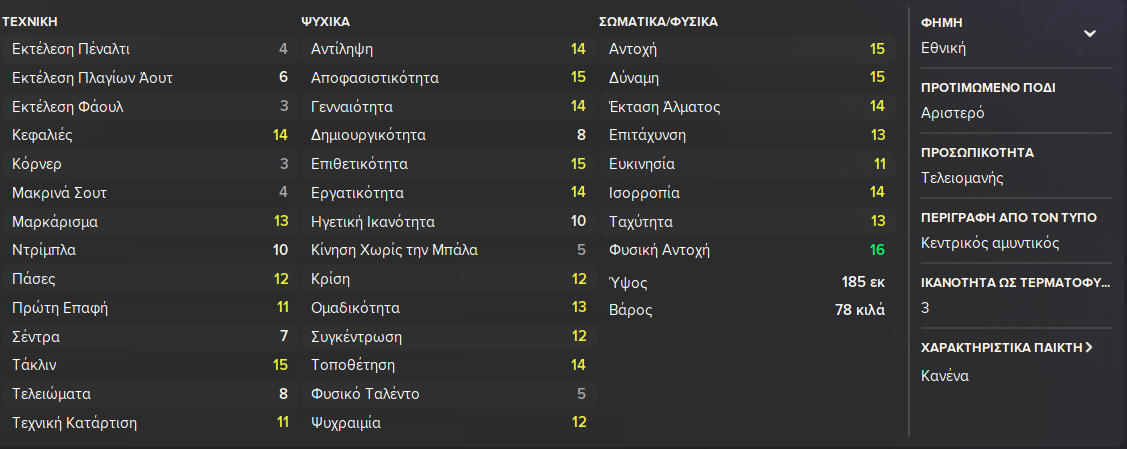The width and height of the screenshot is (1127, 449).
Task: Click the Τάκλιν attribute row
Action: pos(149,365)
